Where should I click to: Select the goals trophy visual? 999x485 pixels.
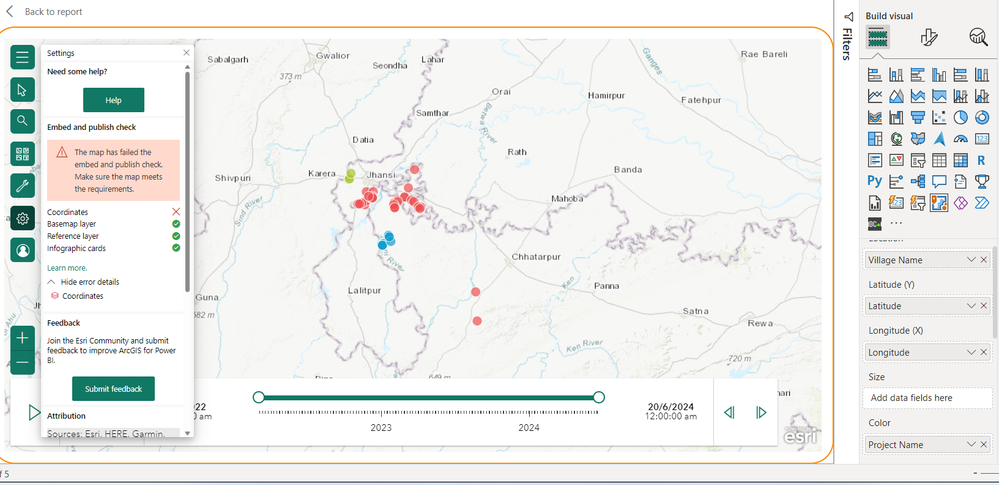click(982, 181)
